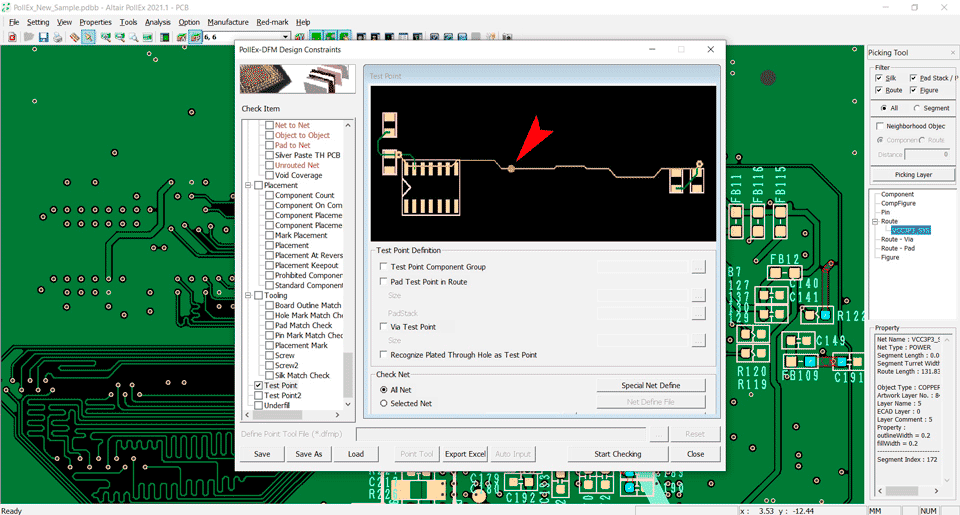
Task: Click the red icon before the Open folder
Action: tap(12, 37)
